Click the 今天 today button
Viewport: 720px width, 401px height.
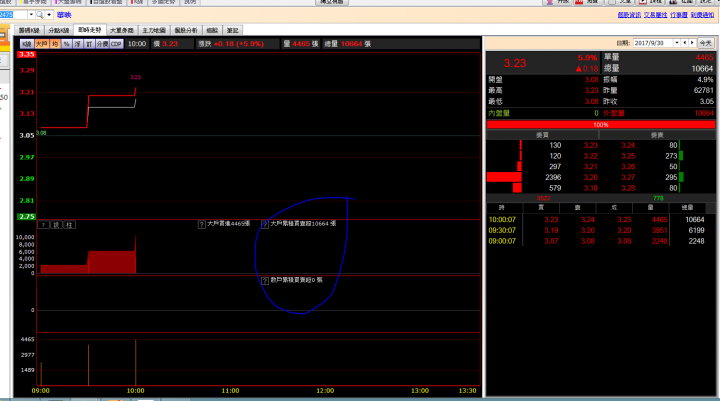[706, 43]
